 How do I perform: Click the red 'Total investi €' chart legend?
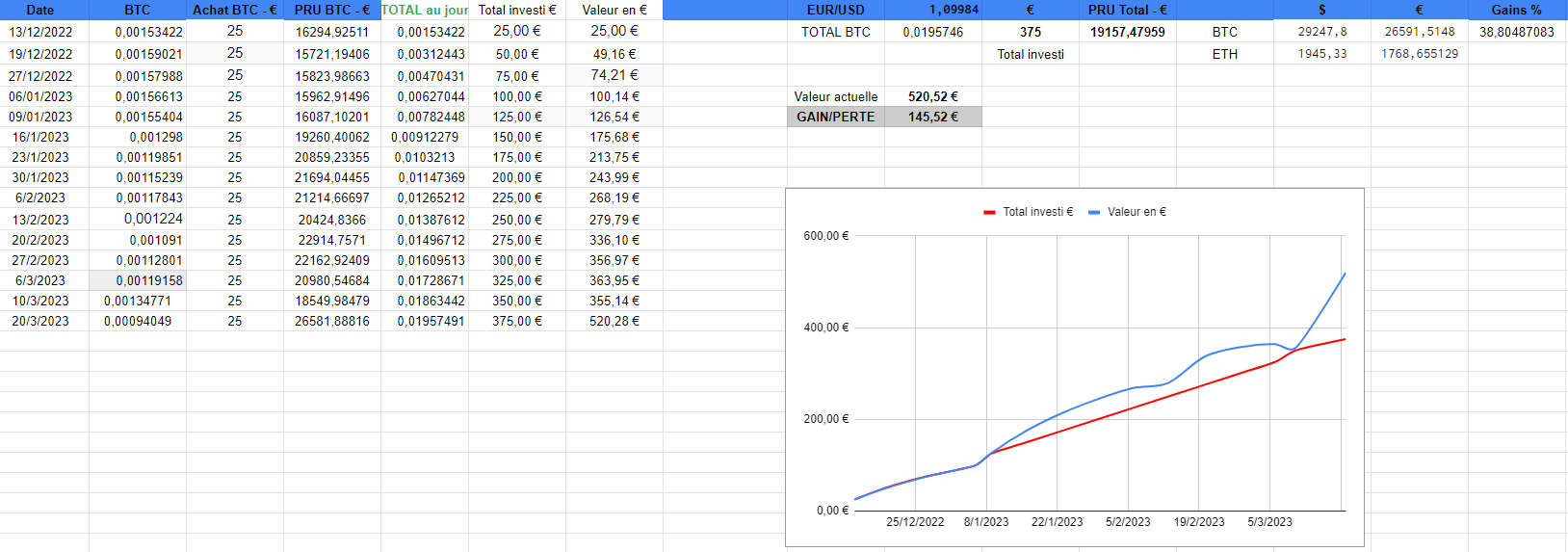click(x=1028, y=212)
